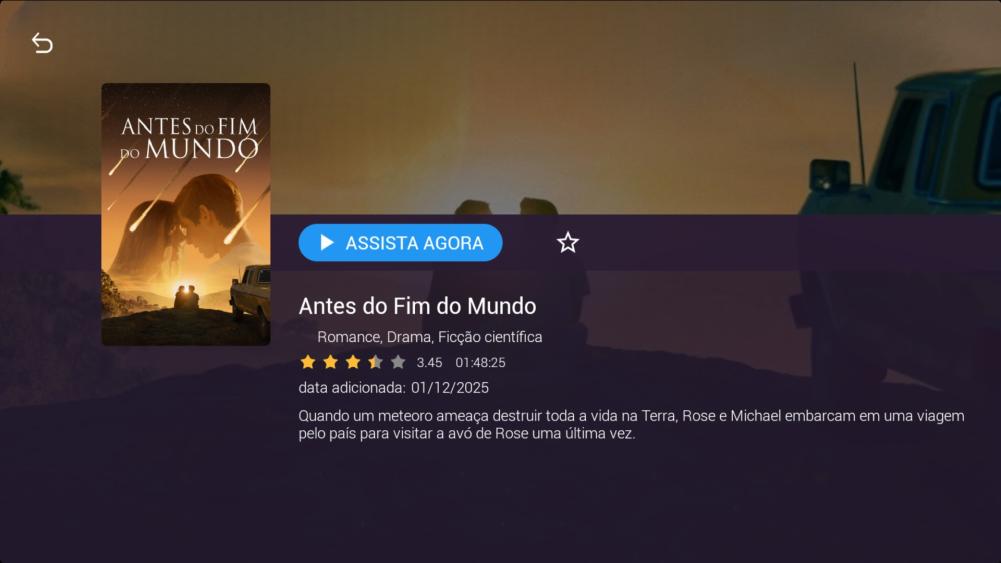This screenshot has height=563, width=1001.
Task: Click the data adicionada label
Action: click(352, 387)
